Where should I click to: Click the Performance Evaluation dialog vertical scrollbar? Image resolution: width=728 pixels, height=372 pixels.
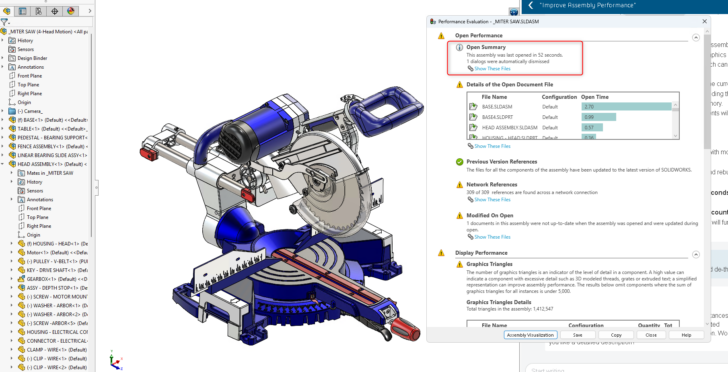[x=707, y=91]
